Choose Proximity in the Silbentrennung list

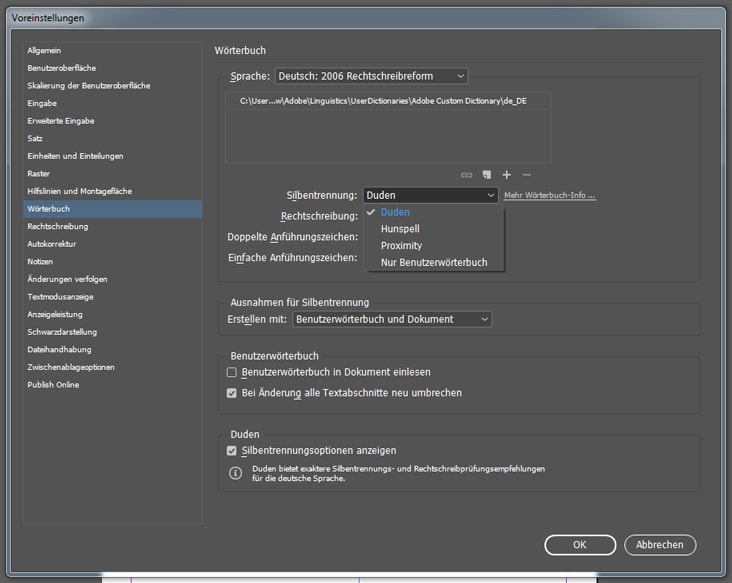(x=401, y=246)
